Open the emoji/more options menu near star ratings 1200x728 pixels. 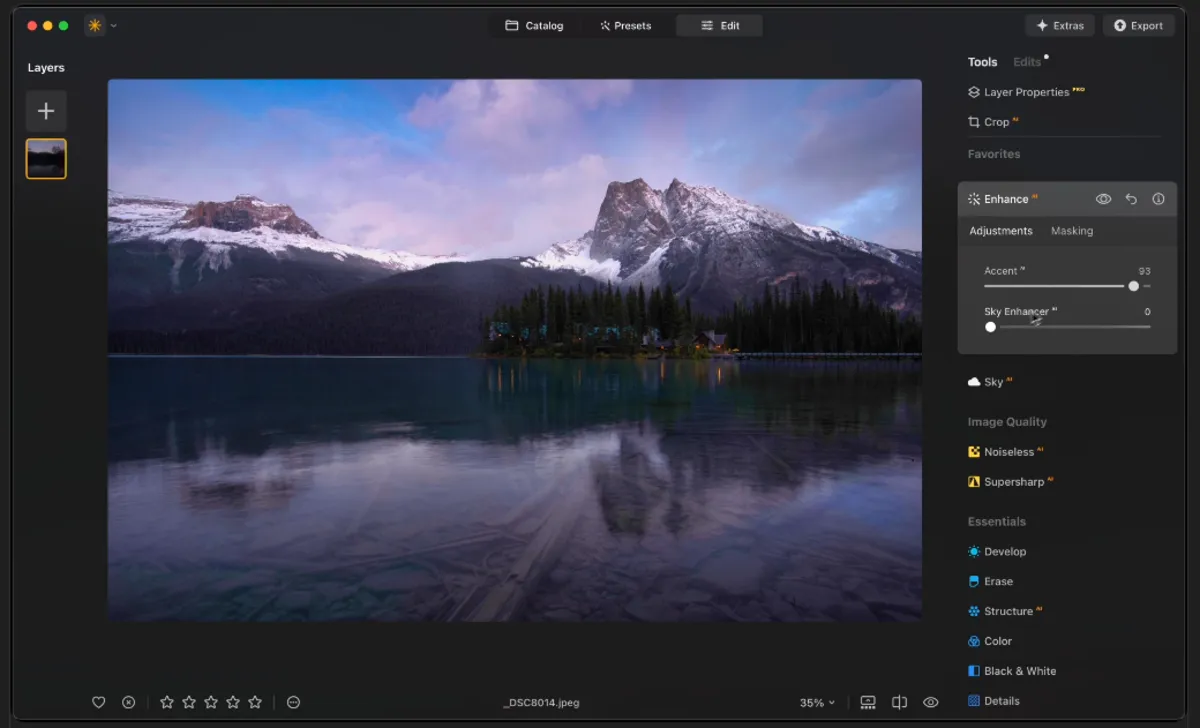(293, 702)
